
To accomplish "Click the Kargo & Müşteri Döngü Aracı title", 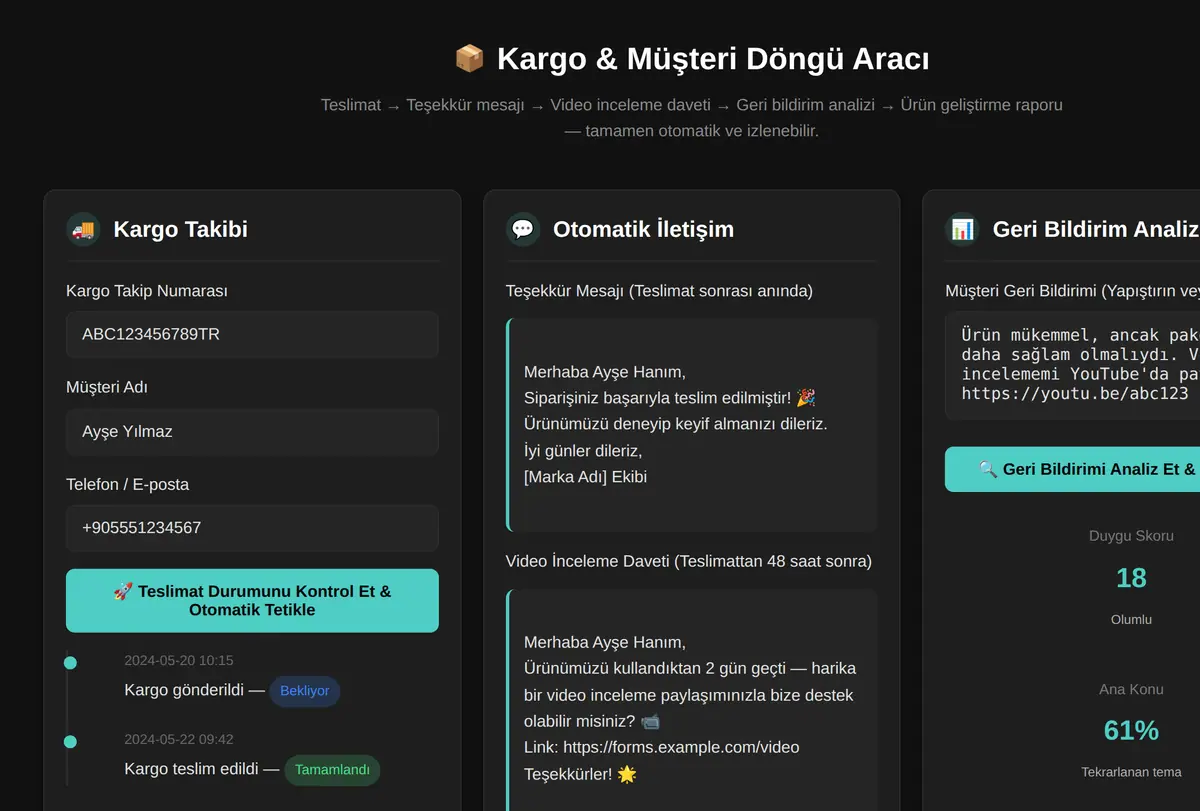I will tap(713, 59).
